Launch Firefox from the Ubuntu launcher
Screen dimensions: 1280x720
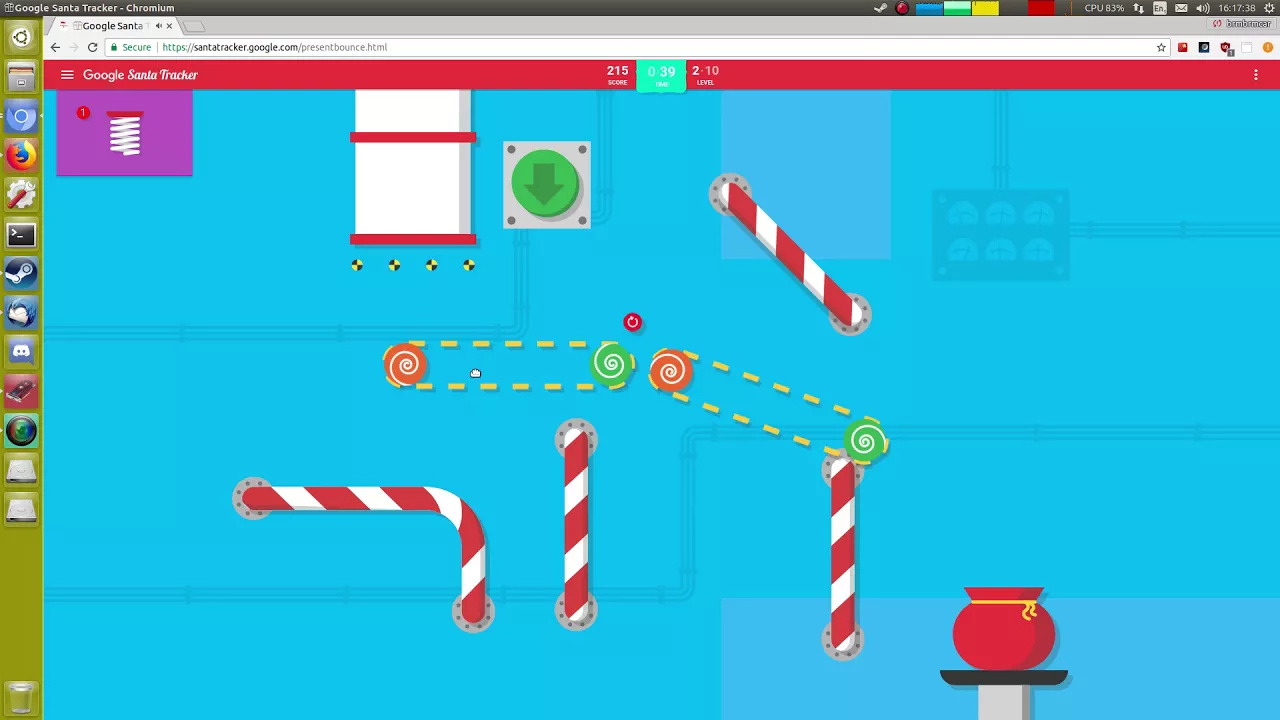(x=21, y=155)
